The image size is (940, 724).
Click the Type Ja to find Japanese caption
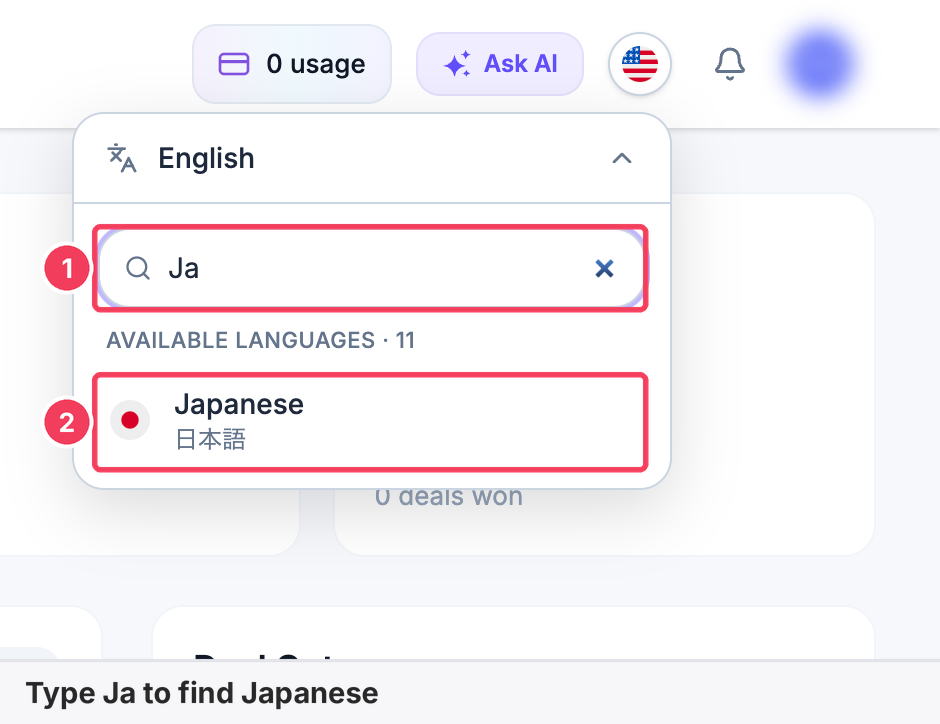tap(202, 693)
